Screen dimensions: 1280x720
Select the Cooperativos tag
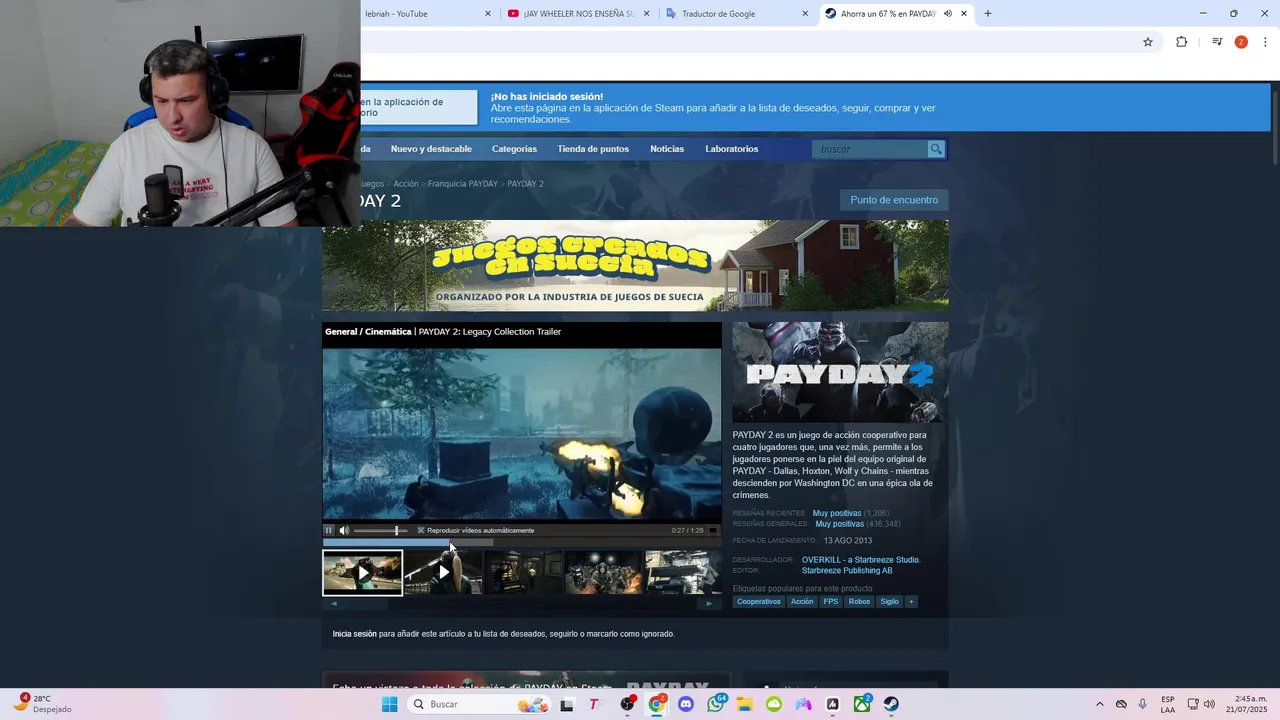[x=759, y=602]
